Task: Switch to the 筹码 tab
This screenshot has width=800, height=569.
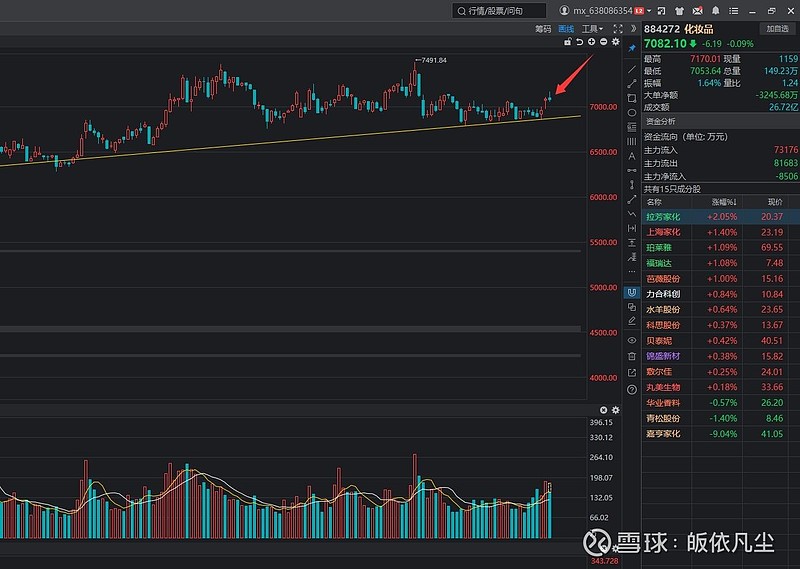Action: tap(543, 29)
